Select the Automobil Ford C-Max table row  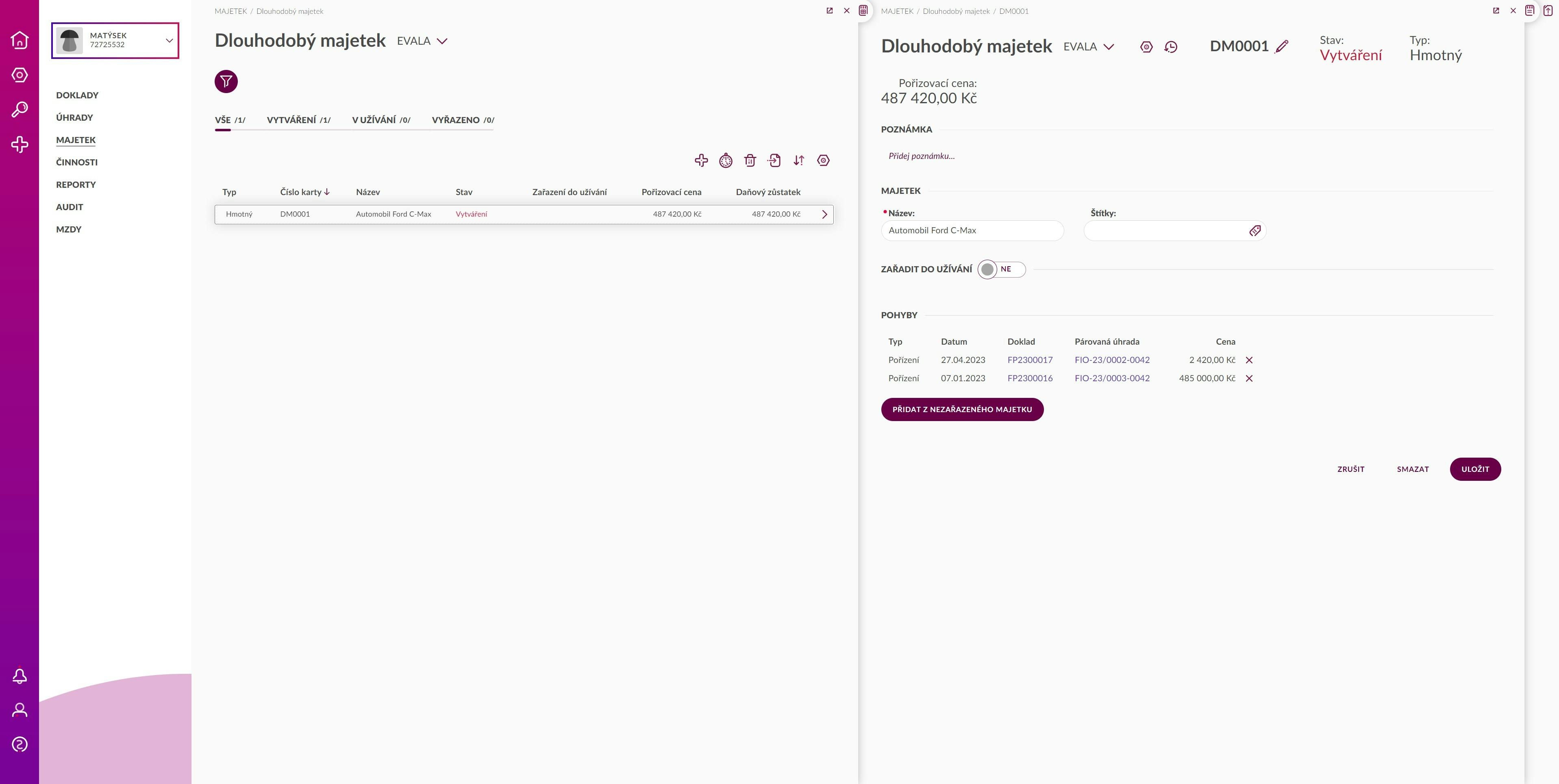(x=524, y=214)
